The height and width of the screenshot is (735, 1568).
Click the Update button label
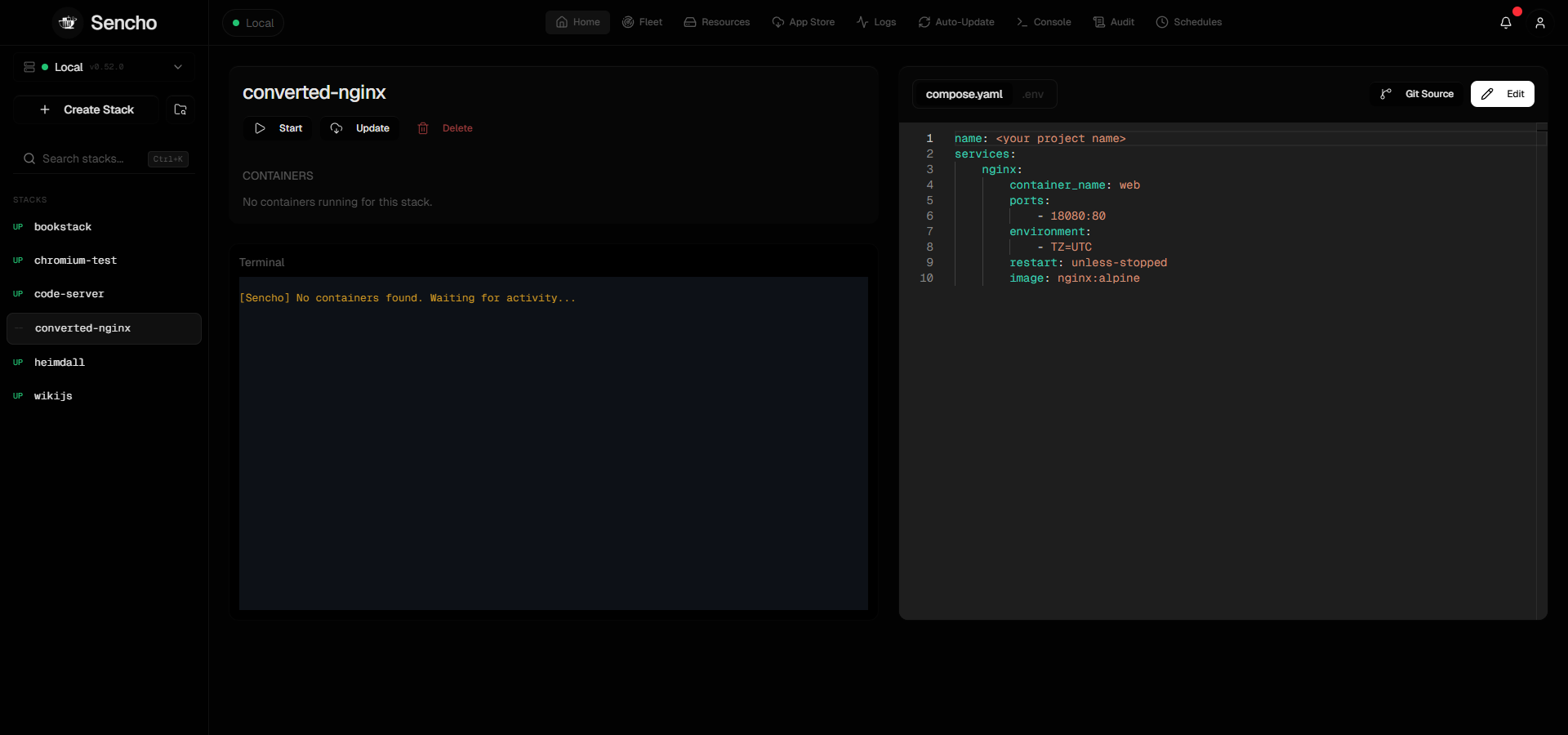(372, 128)
